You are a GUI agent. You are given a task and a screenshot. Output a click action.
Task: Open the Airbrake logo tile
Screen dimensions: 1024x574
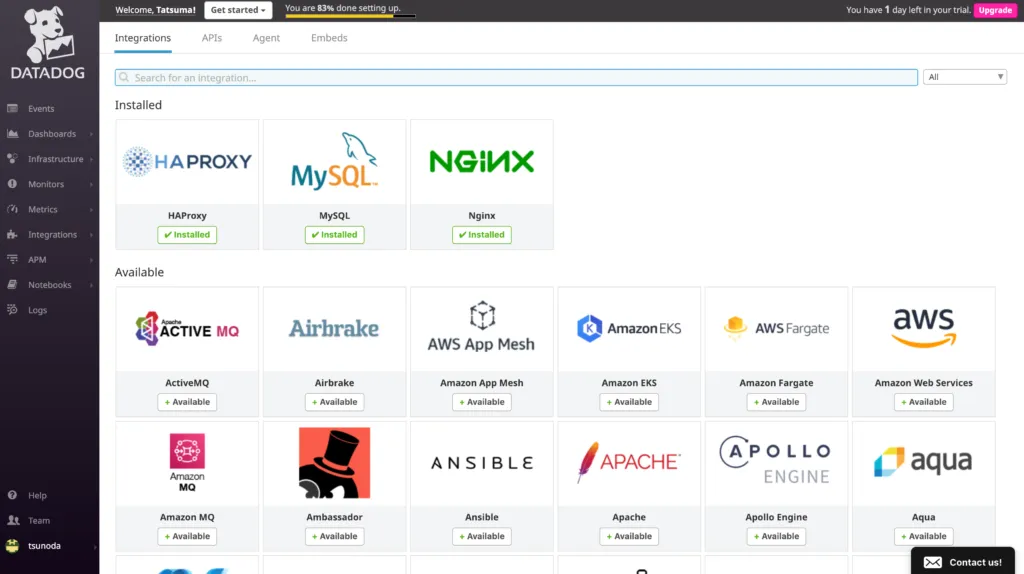click(x=334, y=328)
